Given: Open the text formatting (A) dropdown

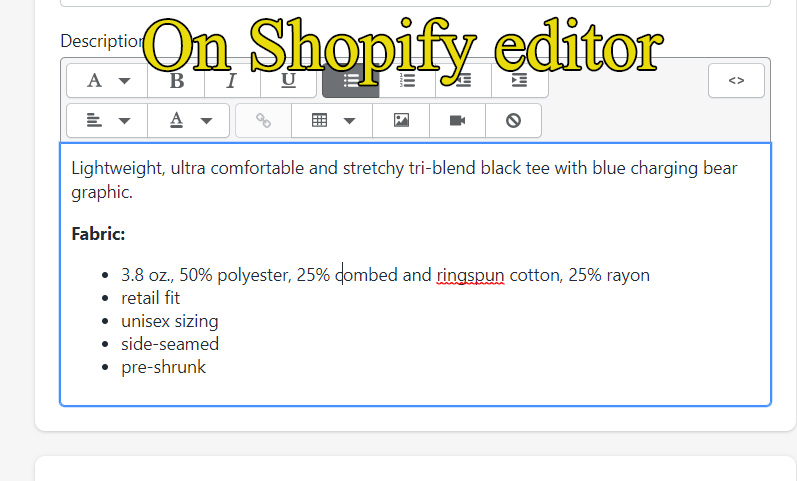Looking at the screenshot, I should coord(107,80).
